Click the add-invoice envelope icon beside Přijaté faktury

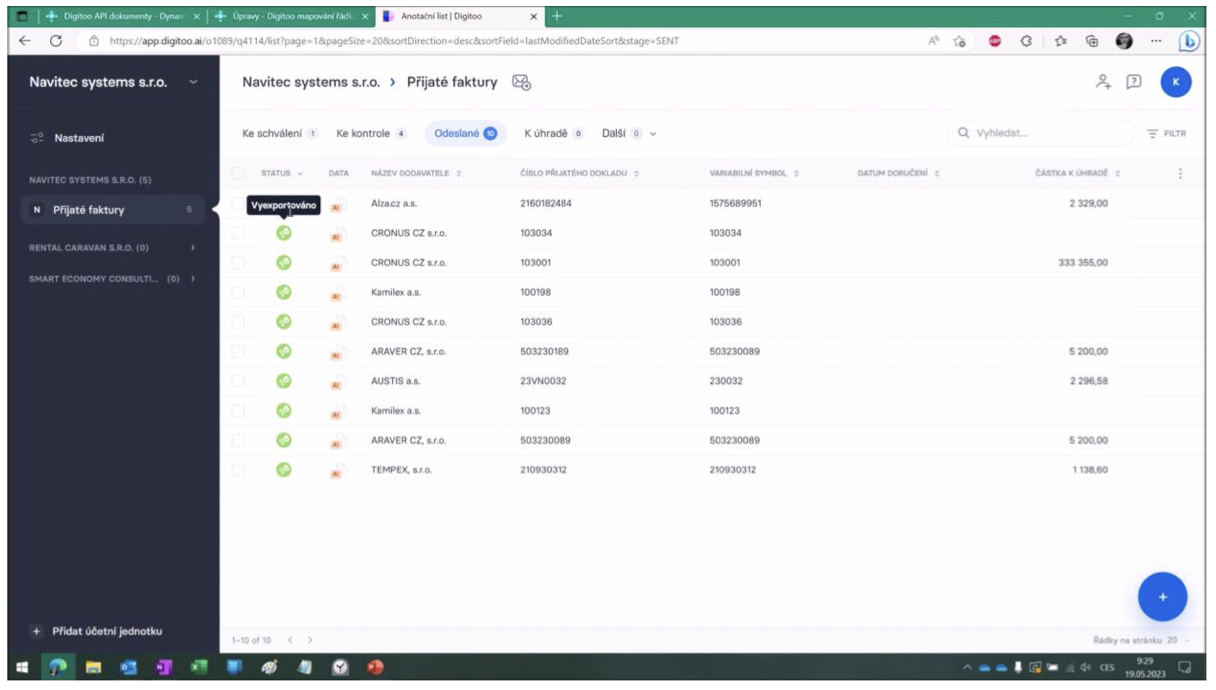click(x=522, y=83)
